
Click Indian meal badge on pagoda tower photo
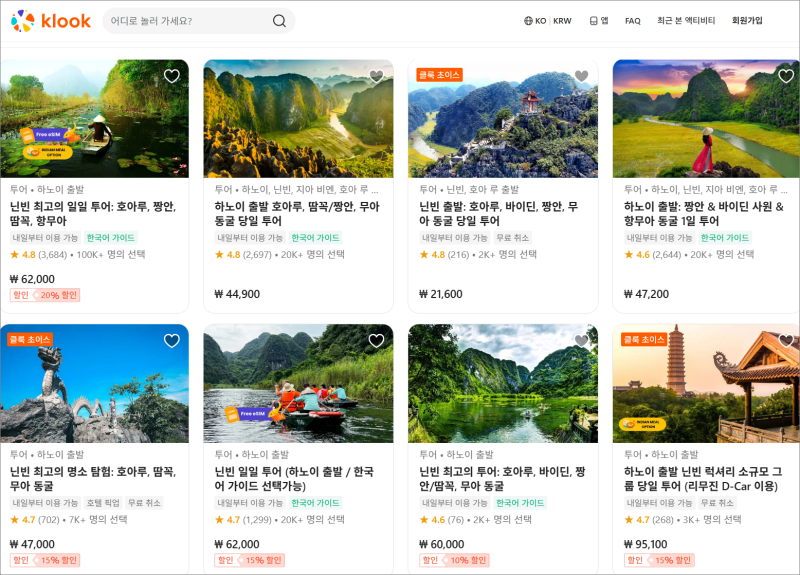(x=642, y=424)
